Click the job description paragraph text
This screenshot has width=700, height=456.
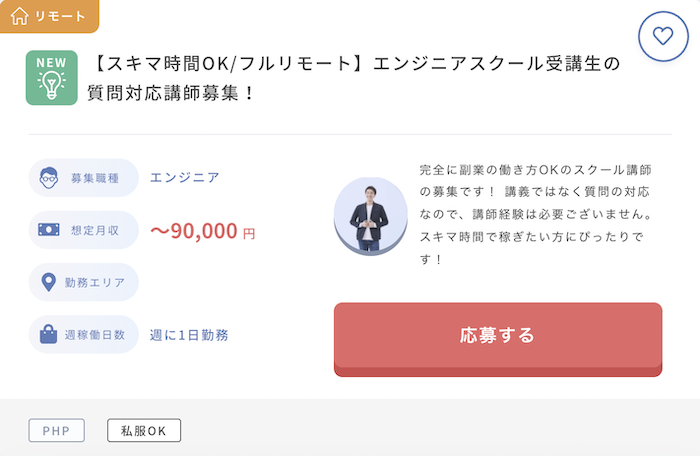click(x=536, y=214)
